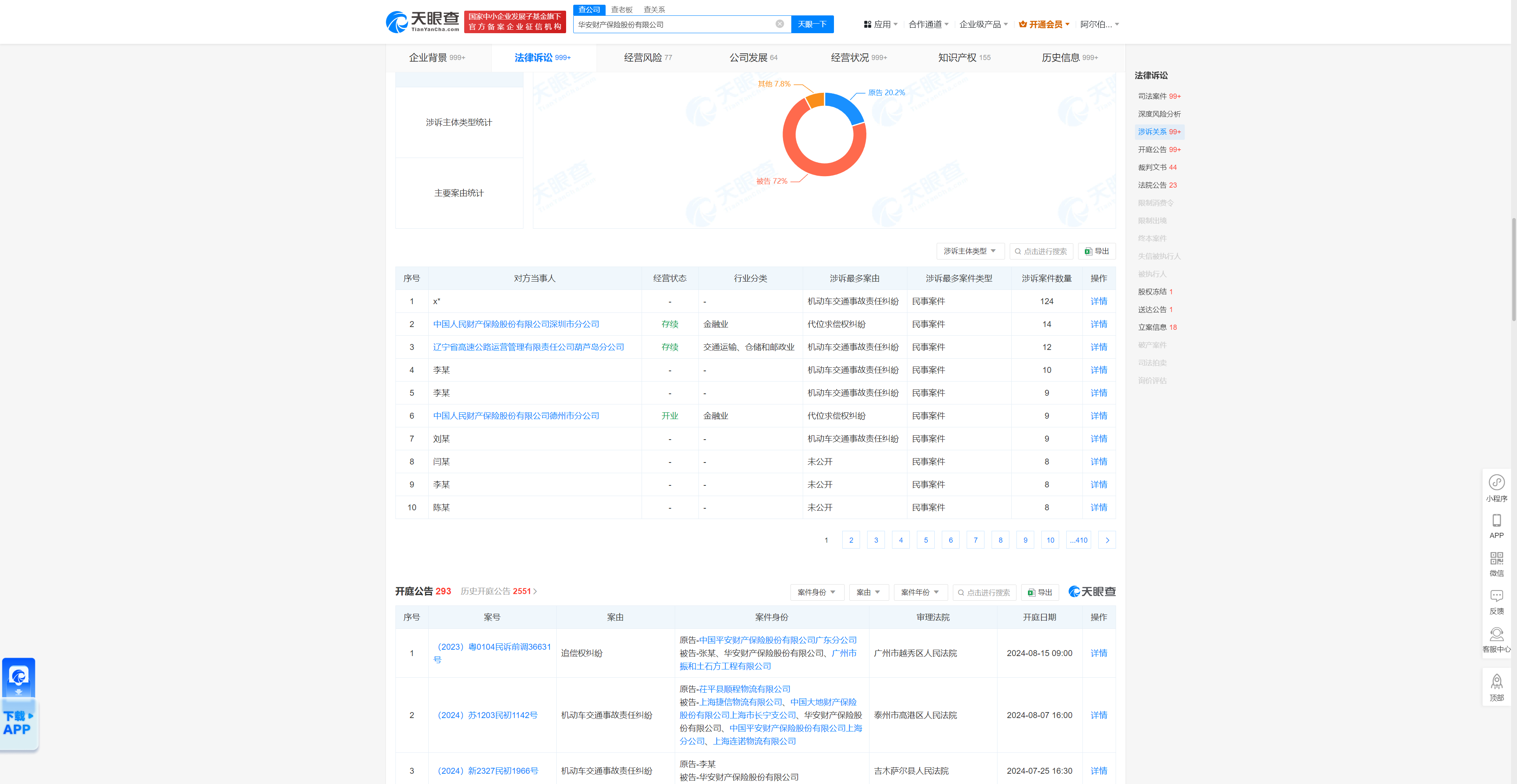The width and height of the screenshot is (1517, 784).
Task: Jump to 送达公告 1 in sidebar
Action: (1155, 310)
